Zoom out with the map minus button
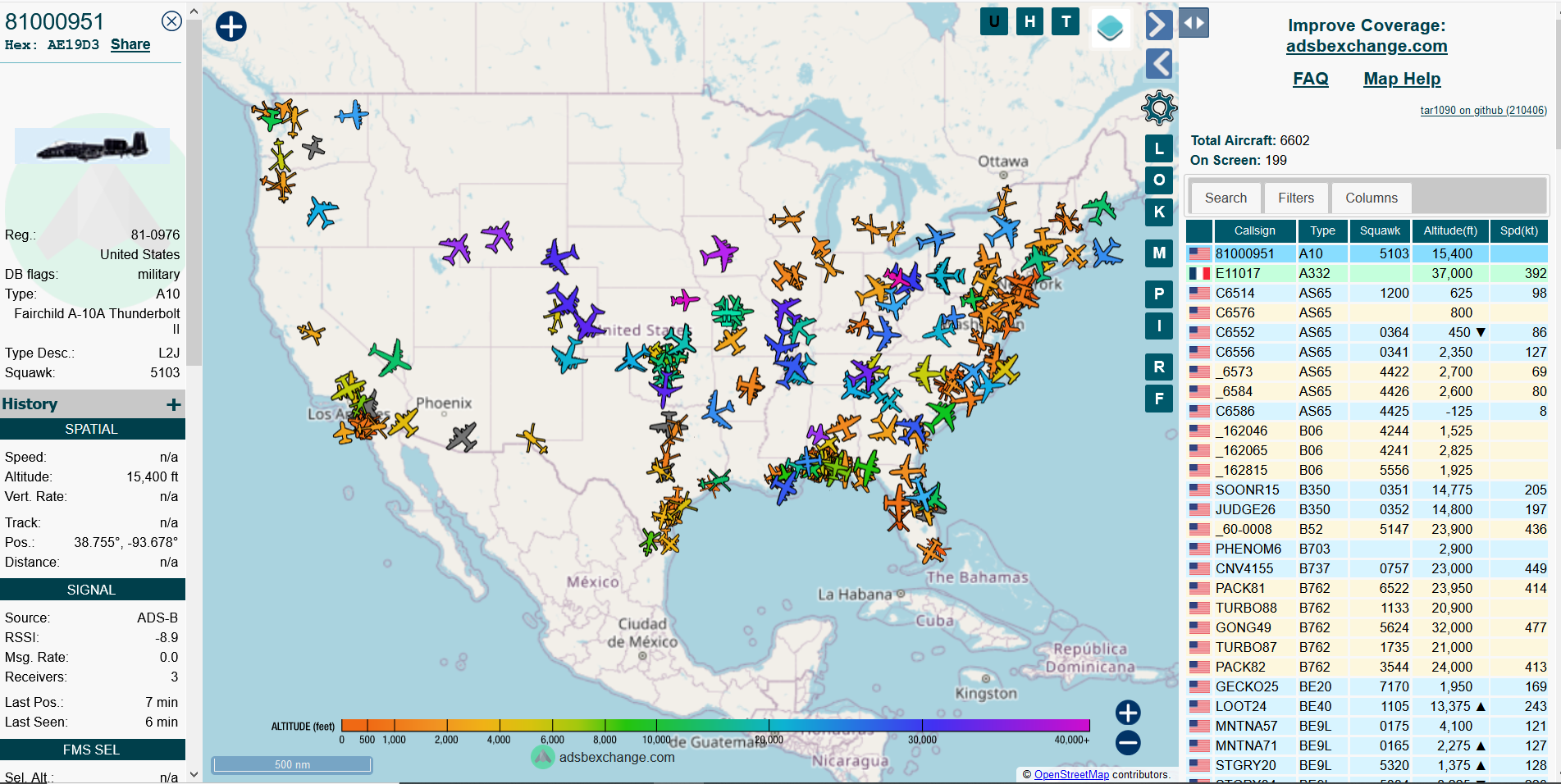 coord(1128,743)
